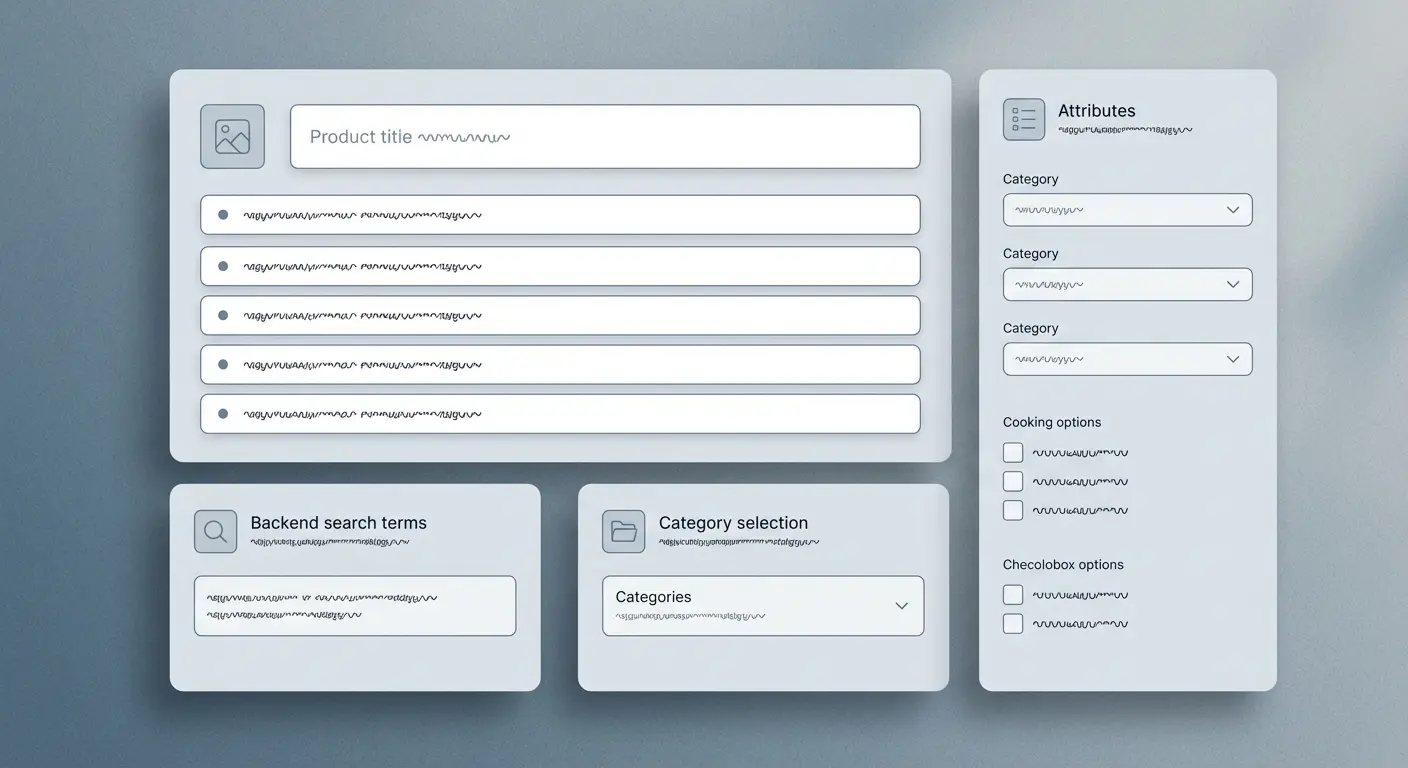Click the bullet icon on the second list row
Viewport: 1408px width, 768px height.
click(222, 265)
